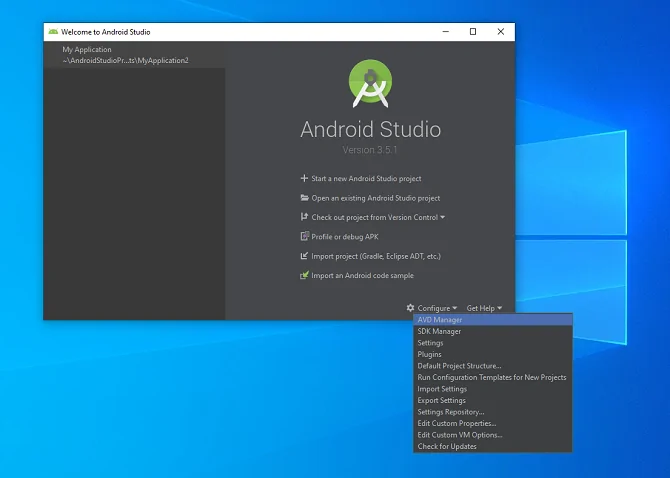Select Default Project Structure menu entry
This screenshot has height=478, width=670.
[459, 366]
